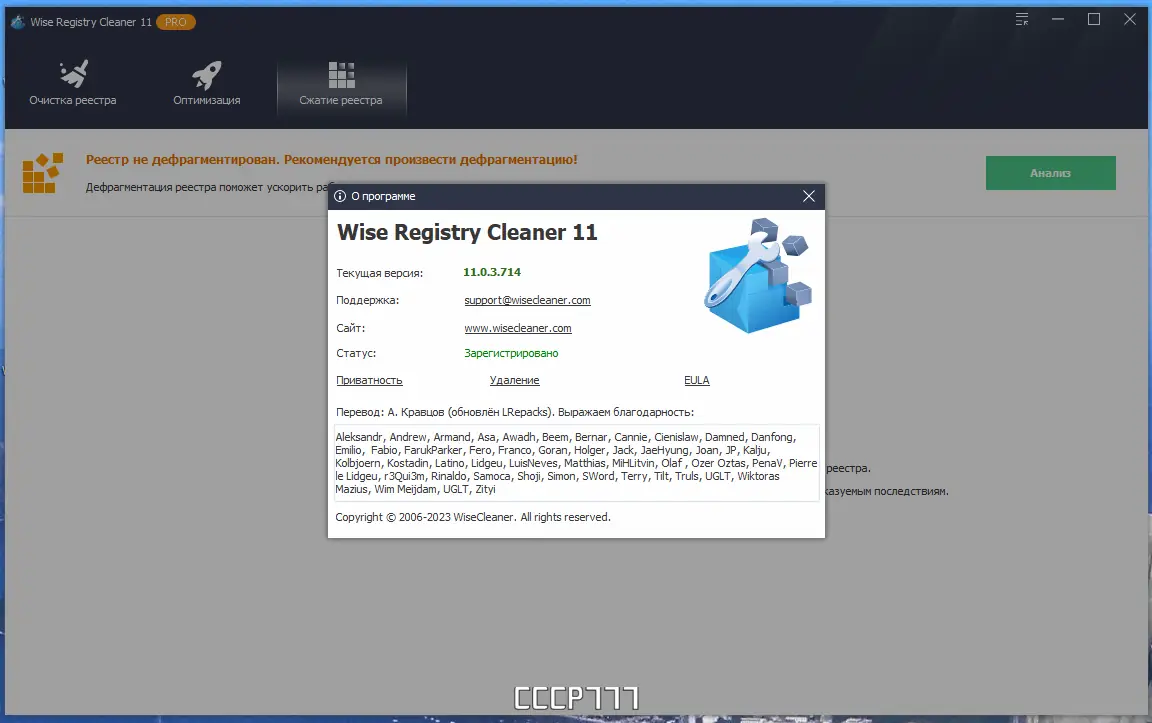
Task: Switch to the 'Оптимизация' tab
Action: click(x=205, y=99)
